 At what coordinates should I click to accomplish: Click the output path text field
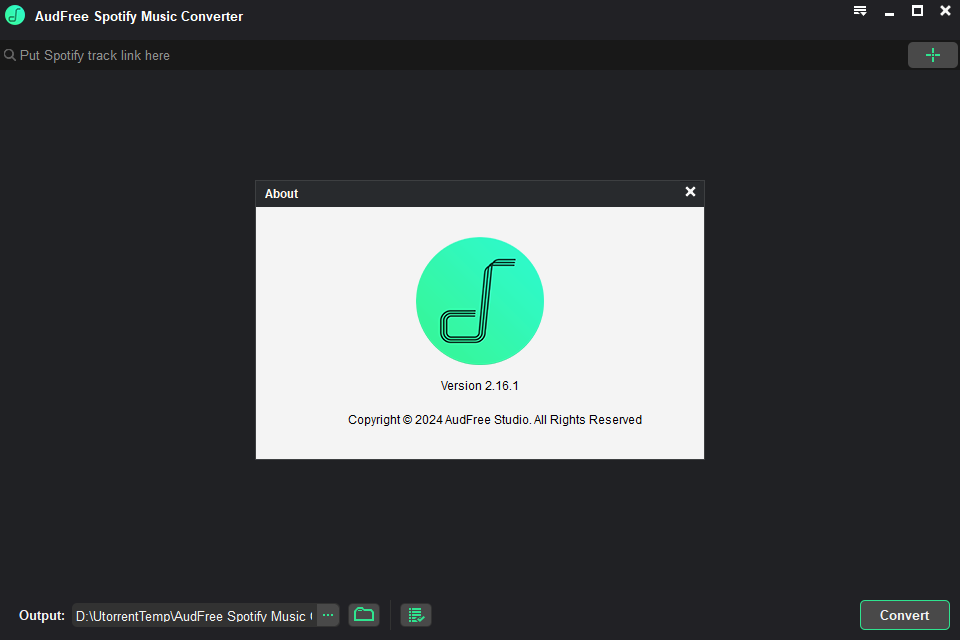[195, 615]
